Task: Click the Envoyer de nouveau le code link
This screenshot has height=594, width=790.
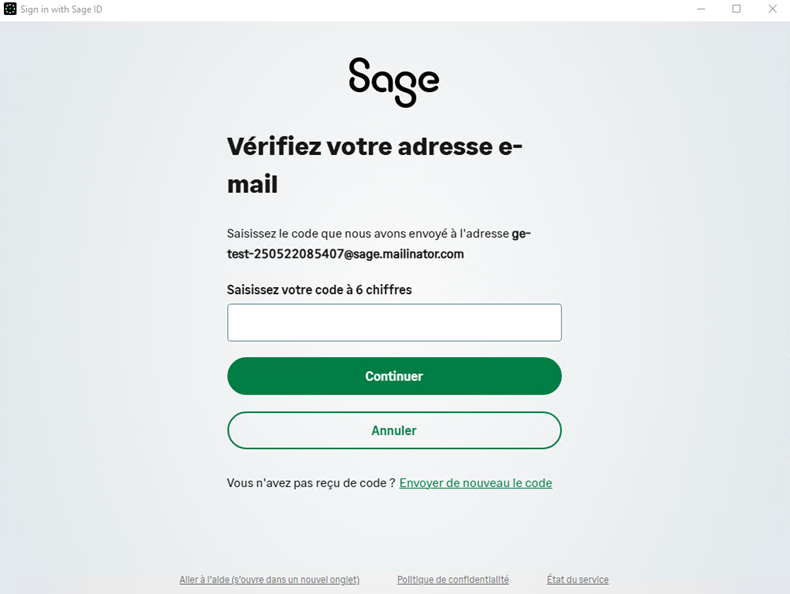Action: [476, 483]
